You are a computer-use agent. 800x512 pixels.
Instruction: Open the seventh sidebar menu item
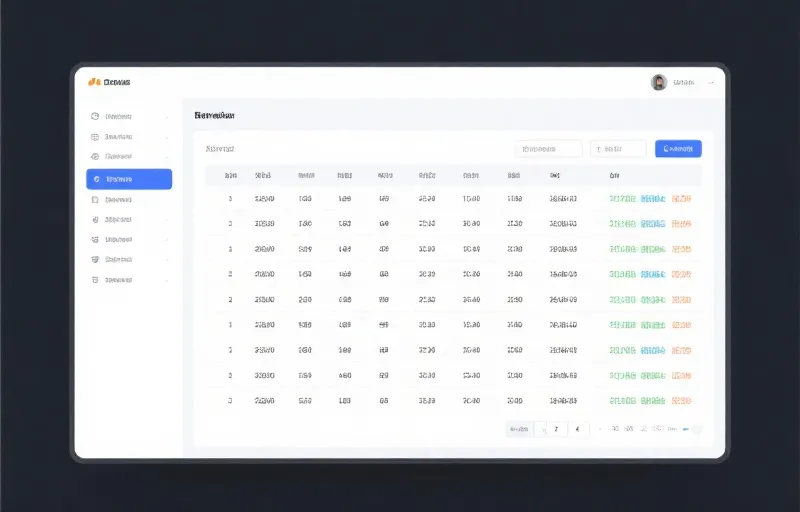click(129, 240)
